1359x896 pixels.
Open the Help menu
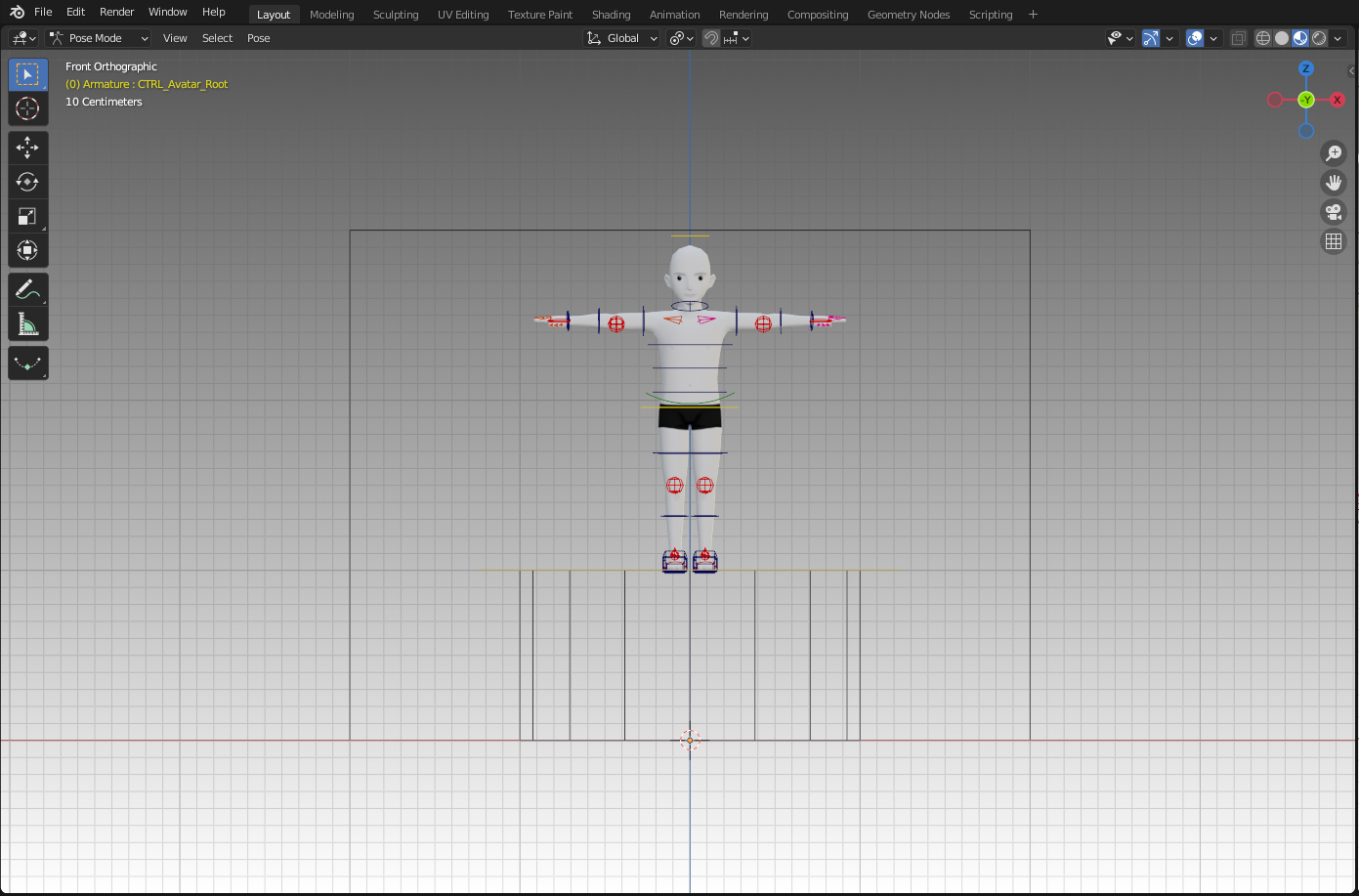click(214, 12)
